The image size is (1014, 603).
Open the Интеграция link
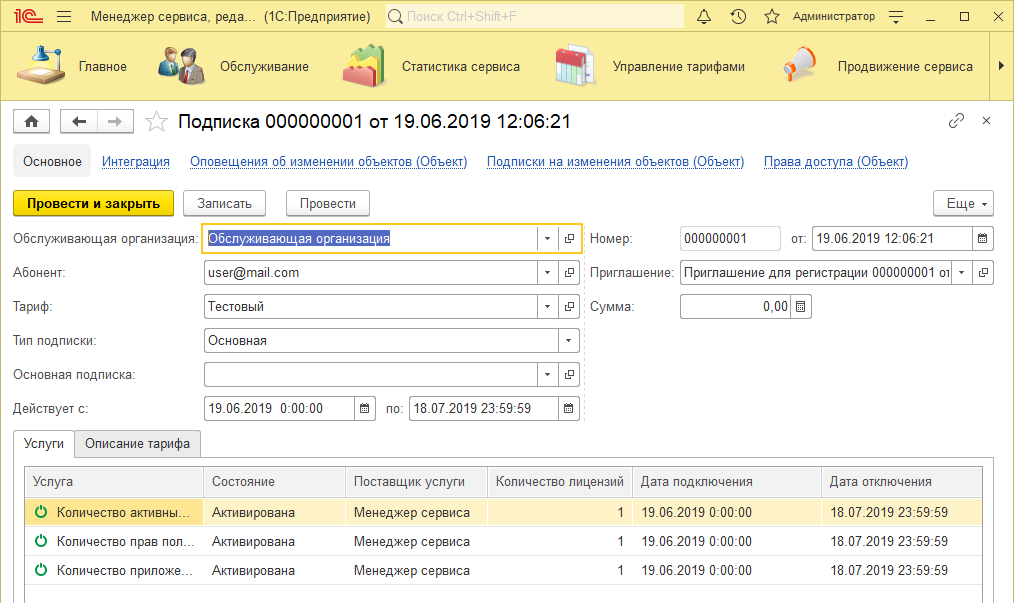pos(136,162)
